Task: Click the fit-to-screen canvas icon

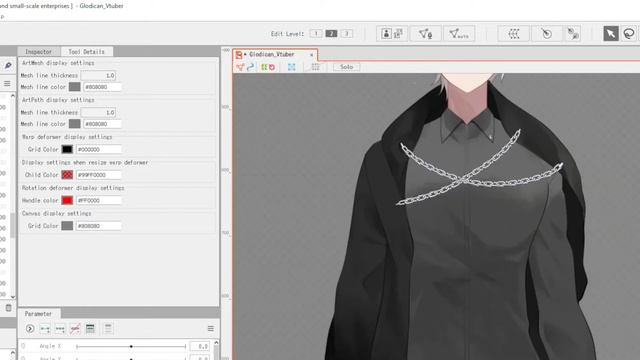Action: point(291,67)
